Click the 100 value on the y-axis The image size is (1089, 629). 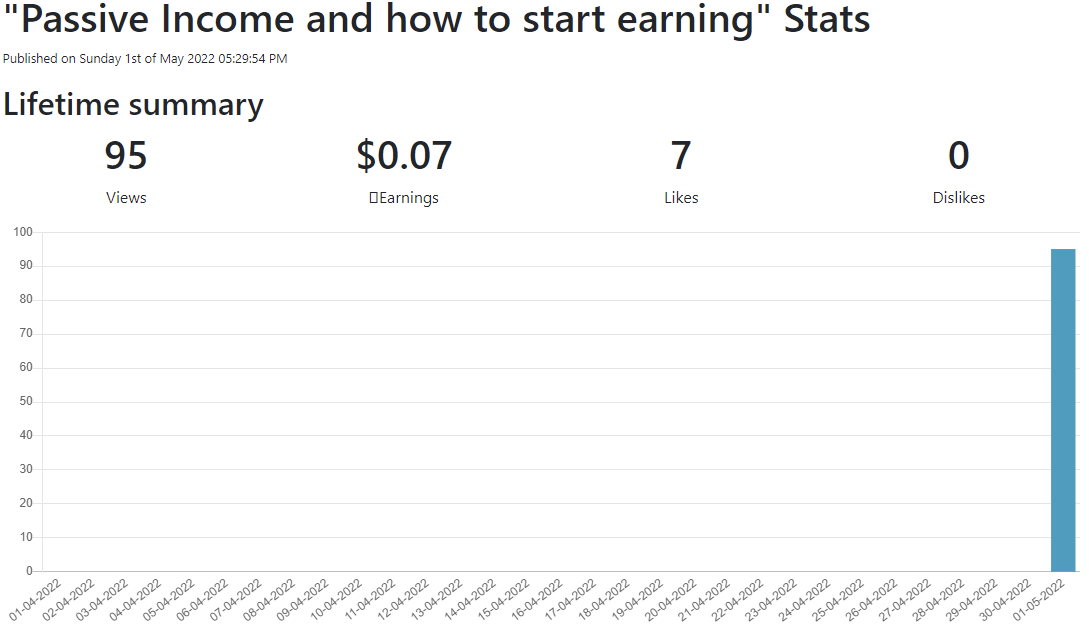tap(23, 232)
